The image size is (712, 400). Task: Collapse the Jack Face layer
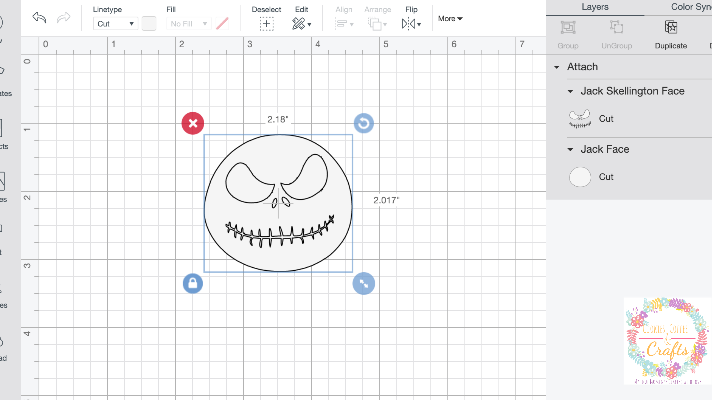[570, 149]
